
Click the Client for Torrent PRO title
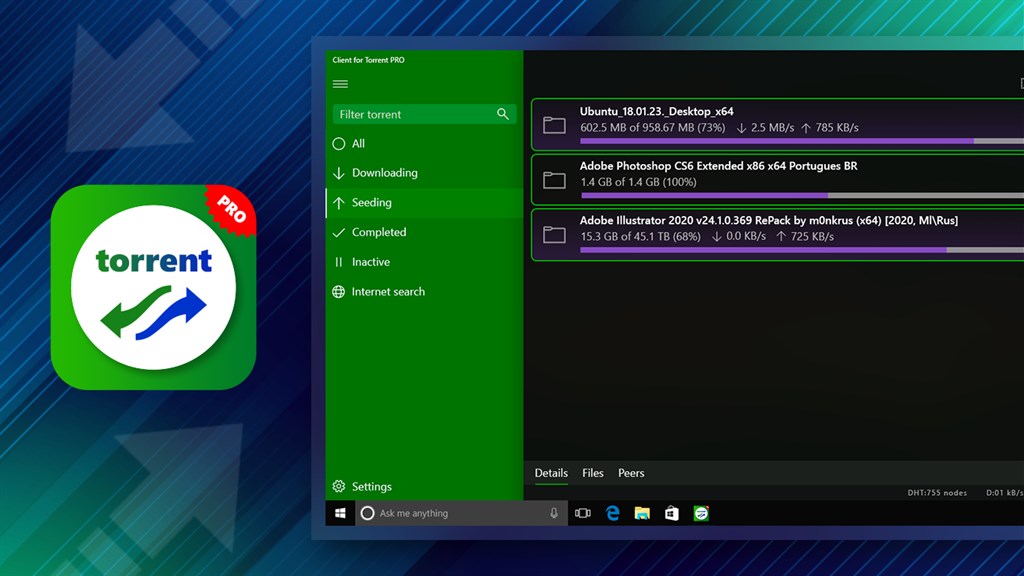[x=368, y=60]
